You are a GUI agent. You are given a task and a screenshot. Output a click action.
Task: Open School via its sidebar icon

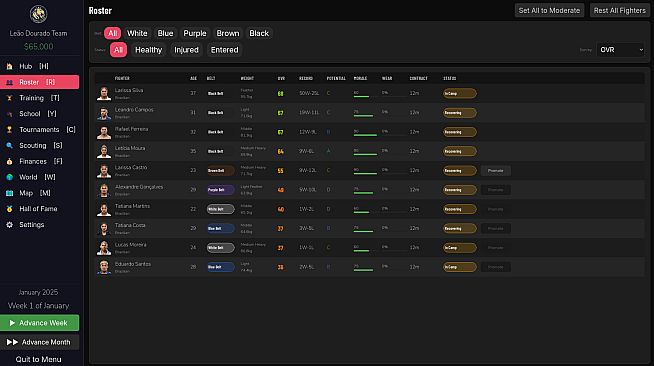10,114
